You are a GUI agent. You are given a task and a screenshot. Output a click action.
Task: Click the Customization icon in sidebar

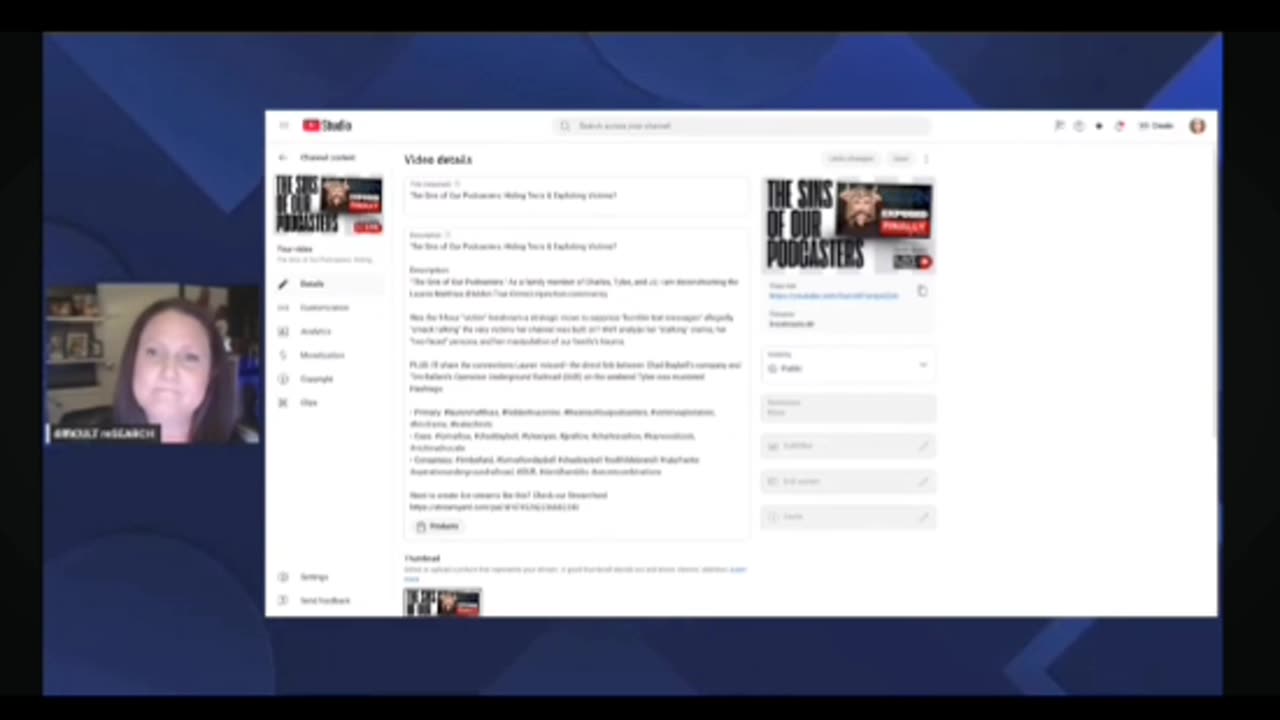click(283, 308)
